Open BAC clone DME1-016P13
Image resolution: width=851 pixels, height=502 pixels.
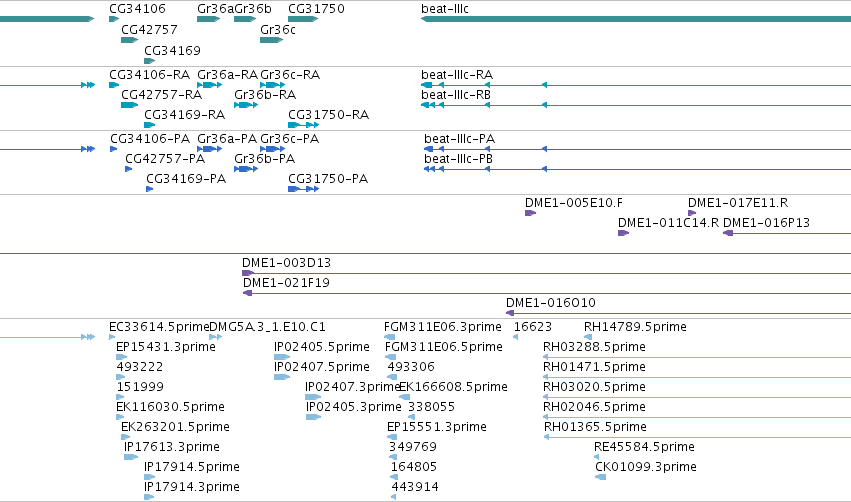tap(766, 223)
